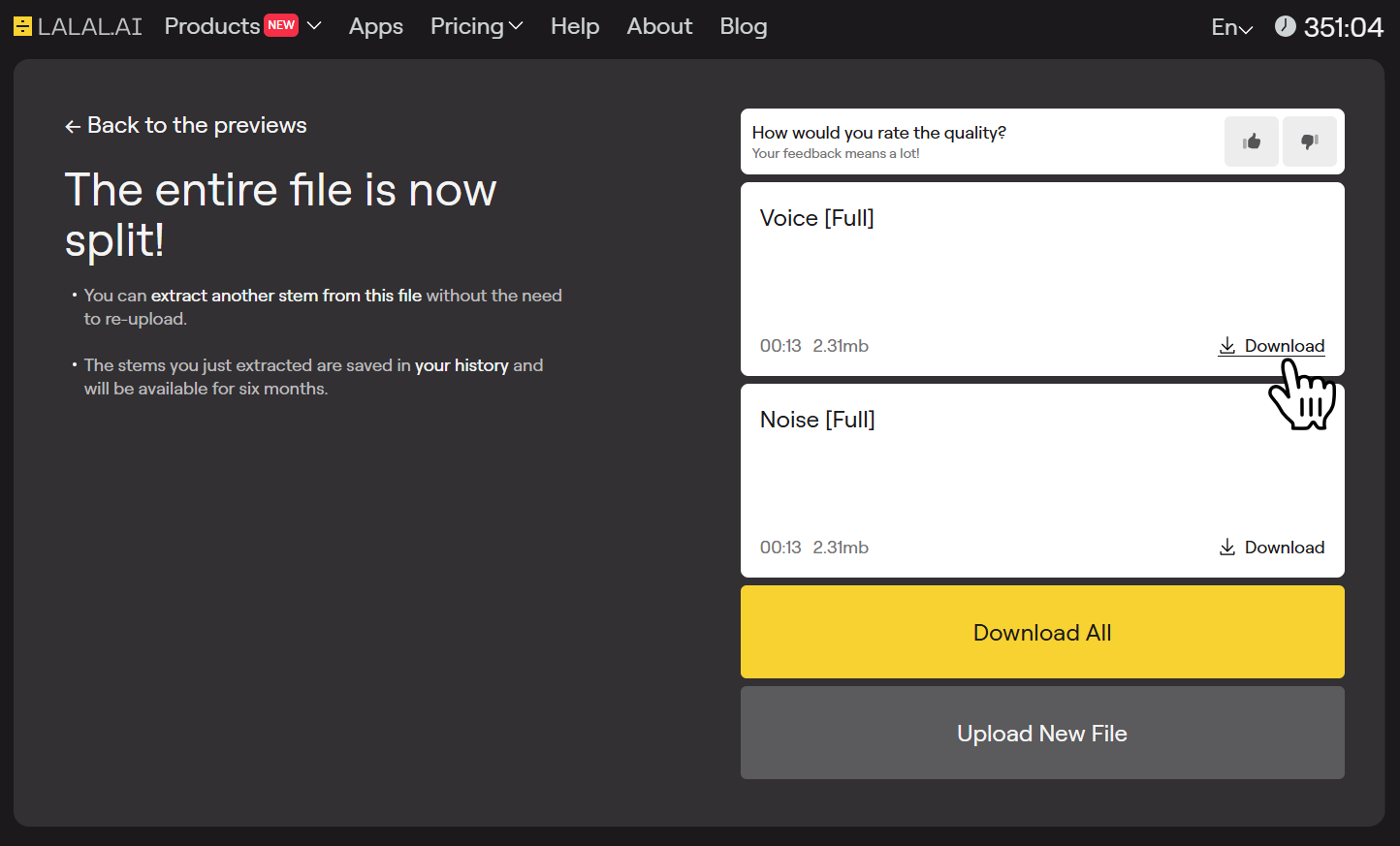Click the back arrow before previews link

click(73, 126)
